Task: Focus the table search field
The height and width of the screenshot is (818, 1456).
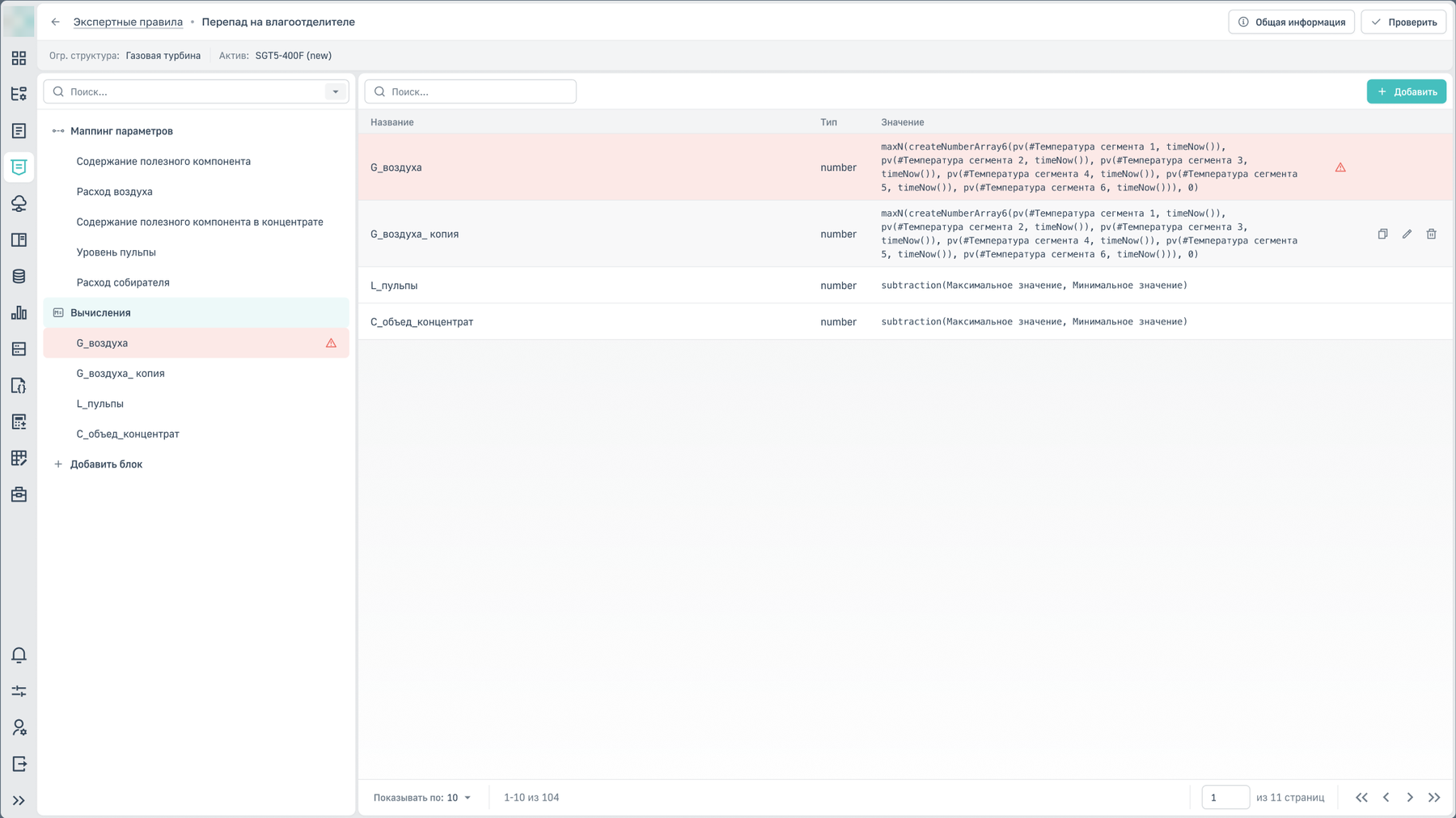Action: [x=470, y=91]
